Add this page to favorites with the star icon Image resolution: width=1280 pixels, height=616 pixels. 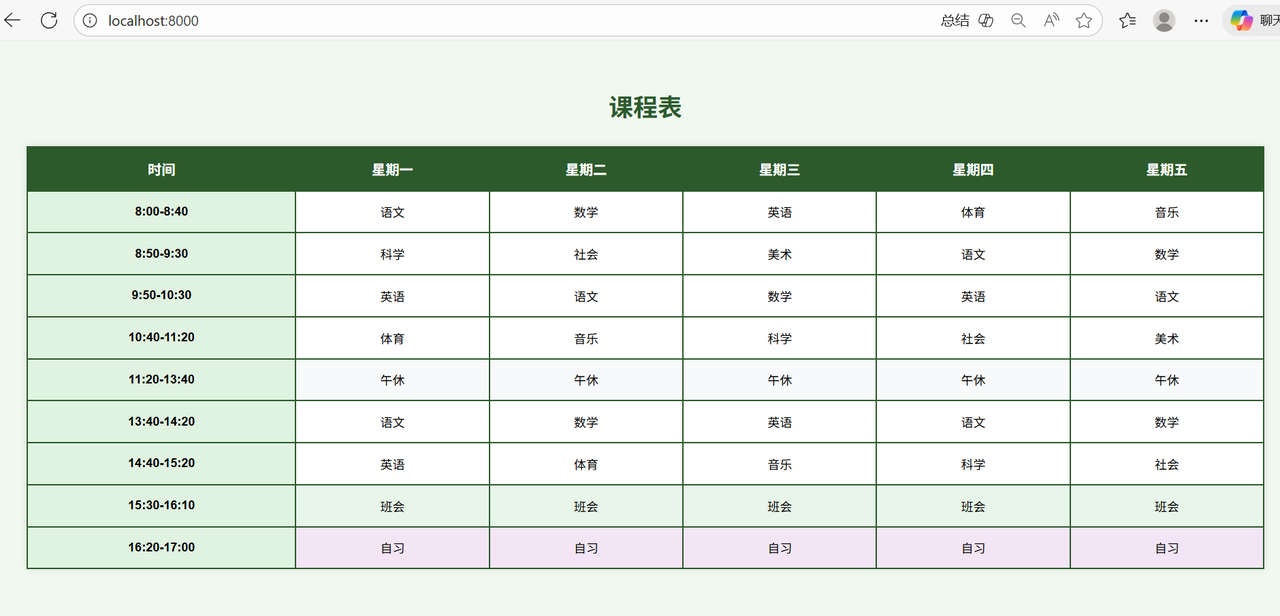coord(1084,20)
